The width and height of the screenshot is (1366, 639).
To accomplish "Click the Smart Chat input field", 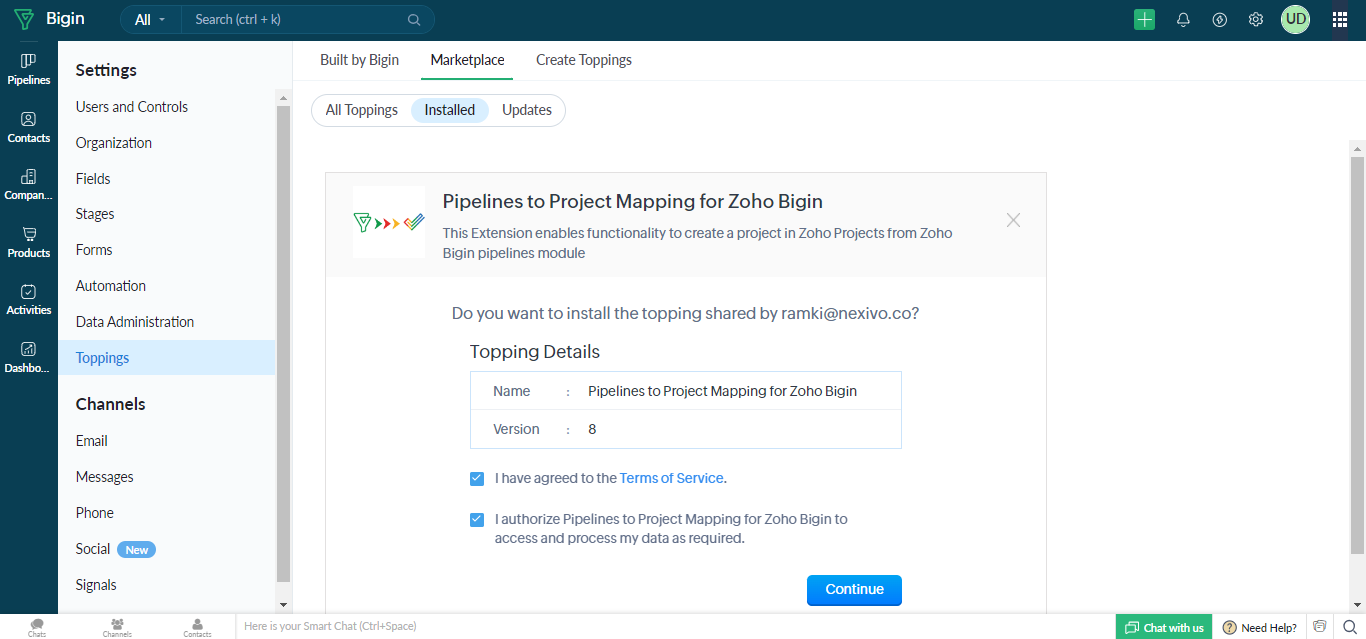I will pyautogui.click(x=675, y=627).
